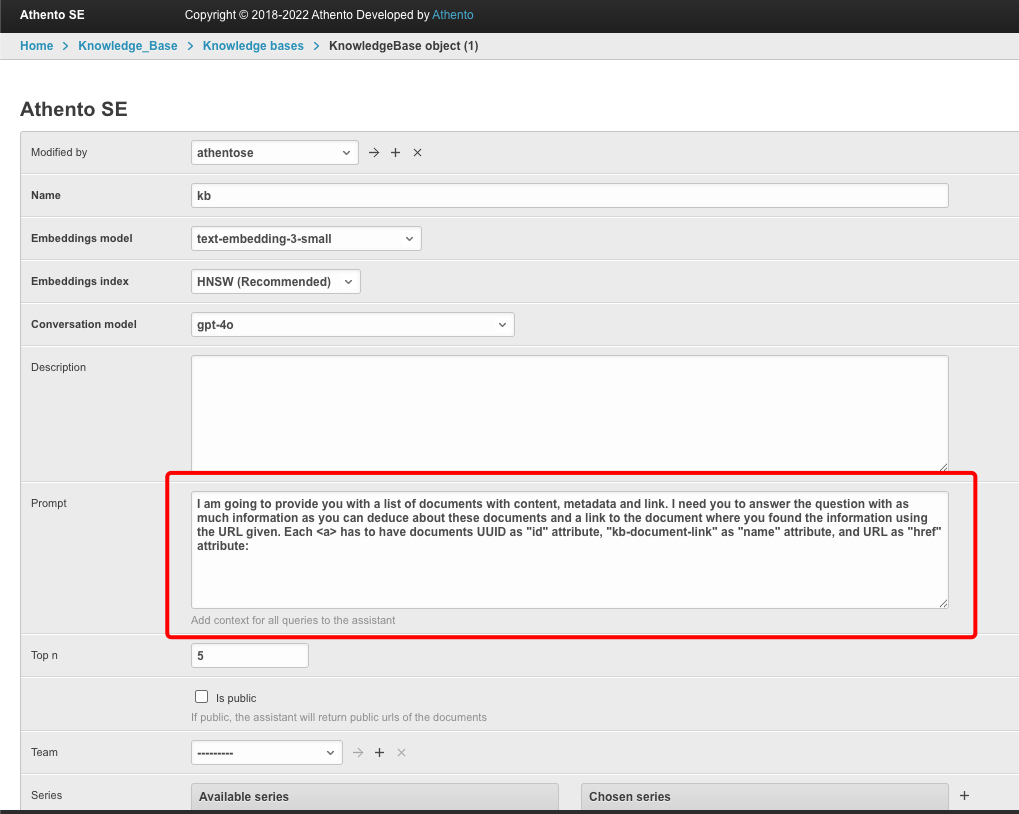Open the Athento link in the header
The height and width of the screenshot is (814, 1019).
pyautogui.click(x=453, y=15)
